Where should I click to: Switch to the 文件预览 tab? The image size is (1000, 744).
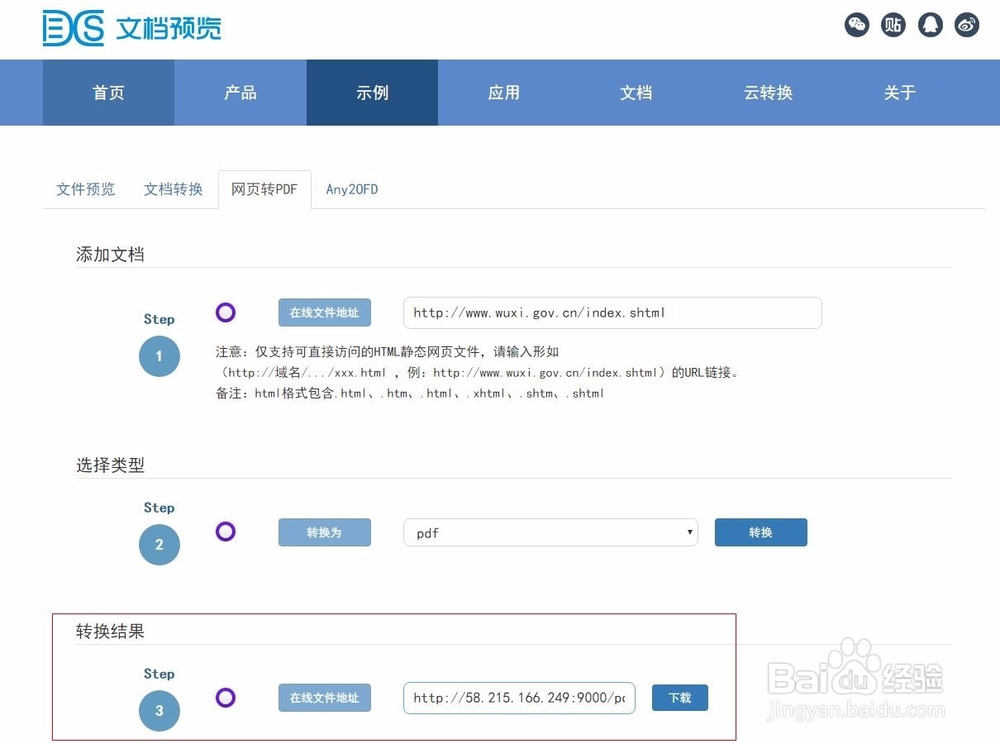tap(85, 189)
